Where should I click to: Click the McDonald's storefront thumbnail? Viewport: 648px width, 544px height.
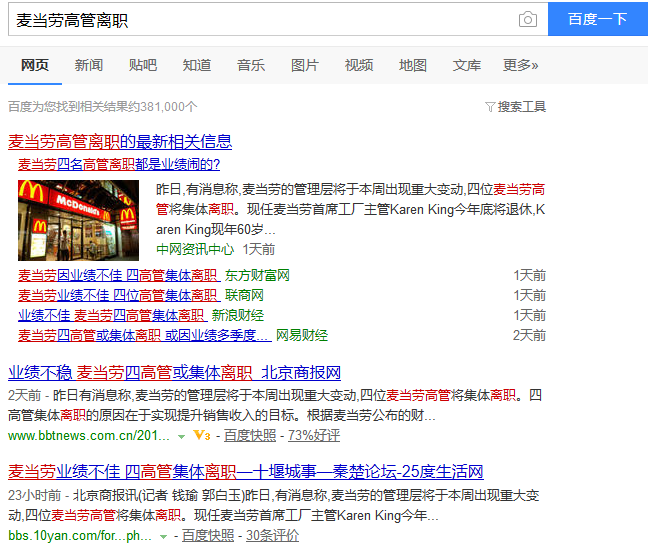click(79, 220)
